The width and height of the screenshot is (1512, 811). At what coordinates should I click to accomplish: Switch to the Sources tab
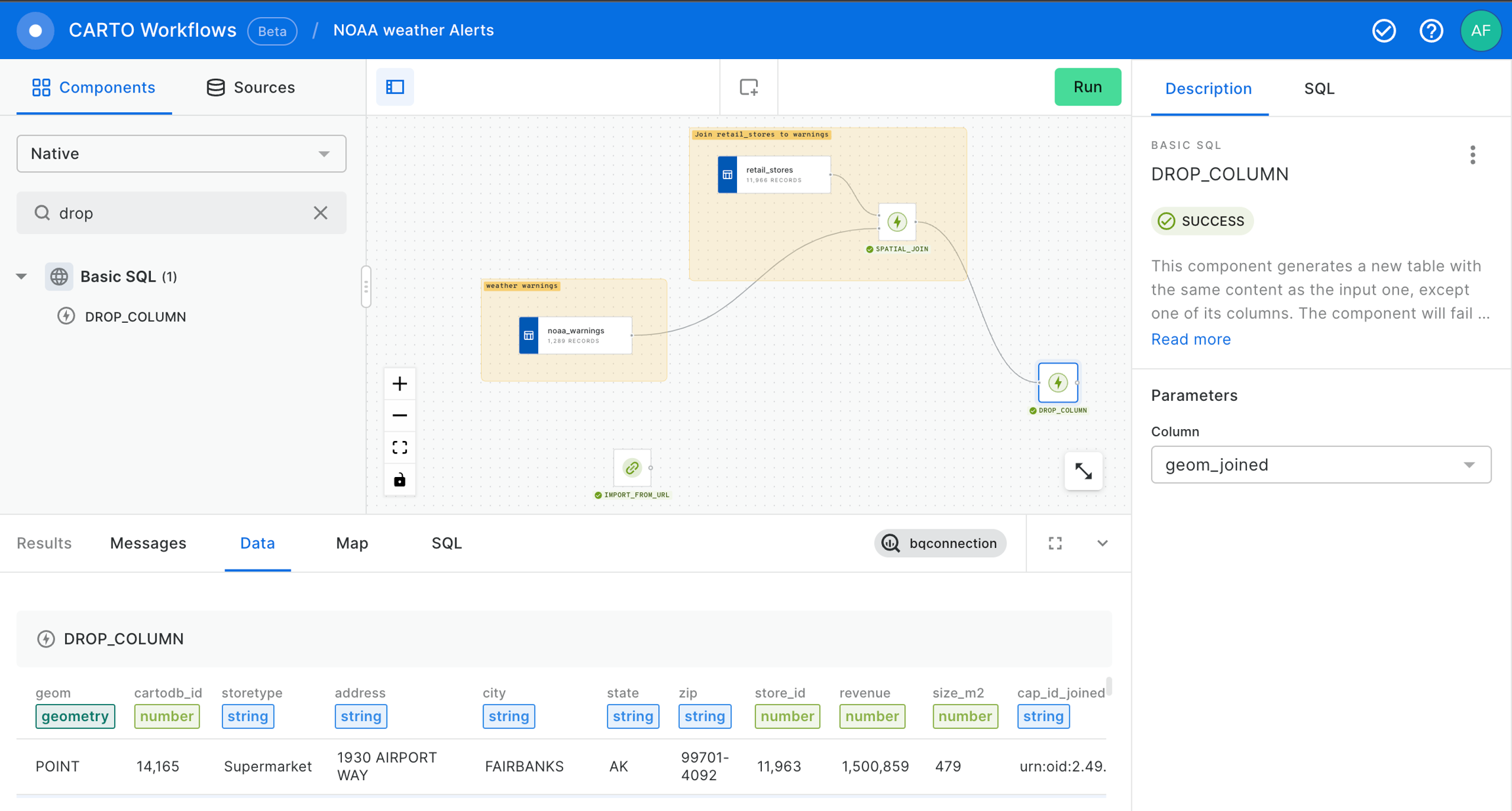coord(251,87)
